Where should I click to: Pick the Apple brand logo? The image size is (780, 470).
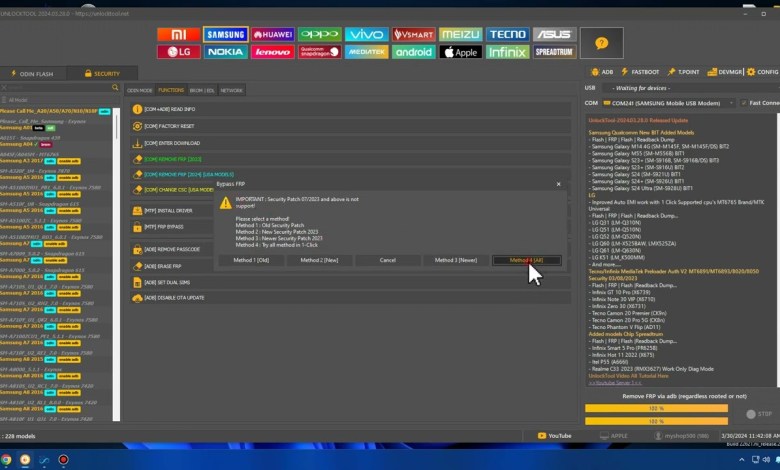pos(461,52)
